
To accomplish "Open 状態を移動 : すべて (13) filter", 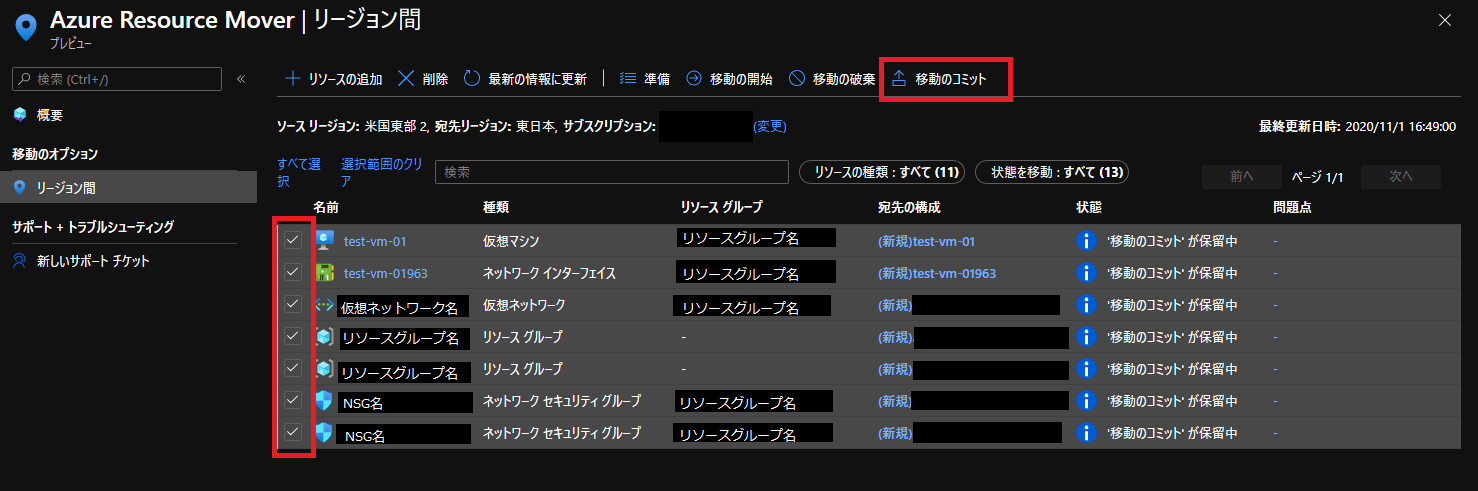I will pyautogui.click(x=1052, y=173).
